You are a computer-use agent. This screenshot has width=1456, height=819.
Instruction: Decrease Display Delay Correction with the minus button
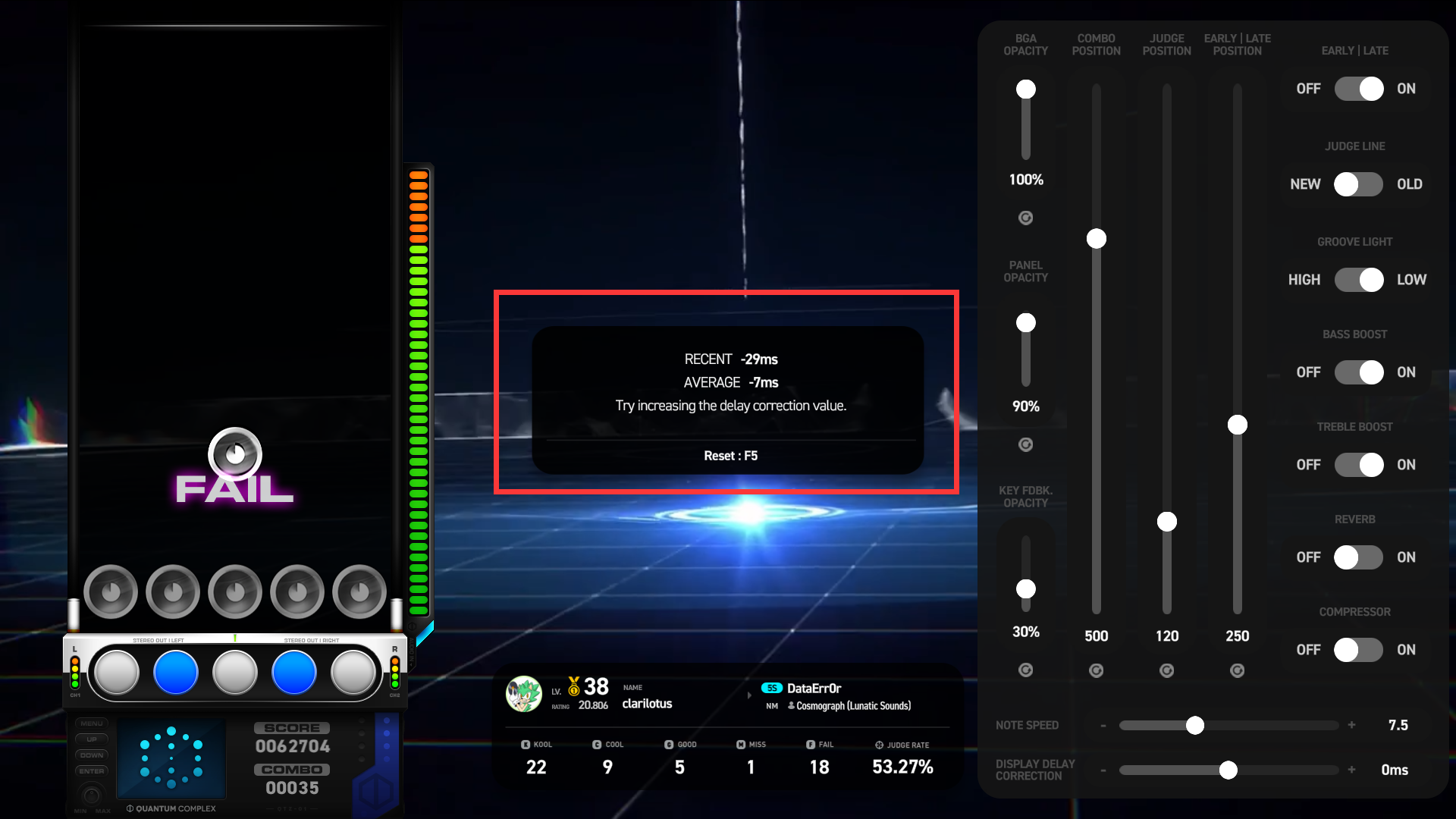1103,770
